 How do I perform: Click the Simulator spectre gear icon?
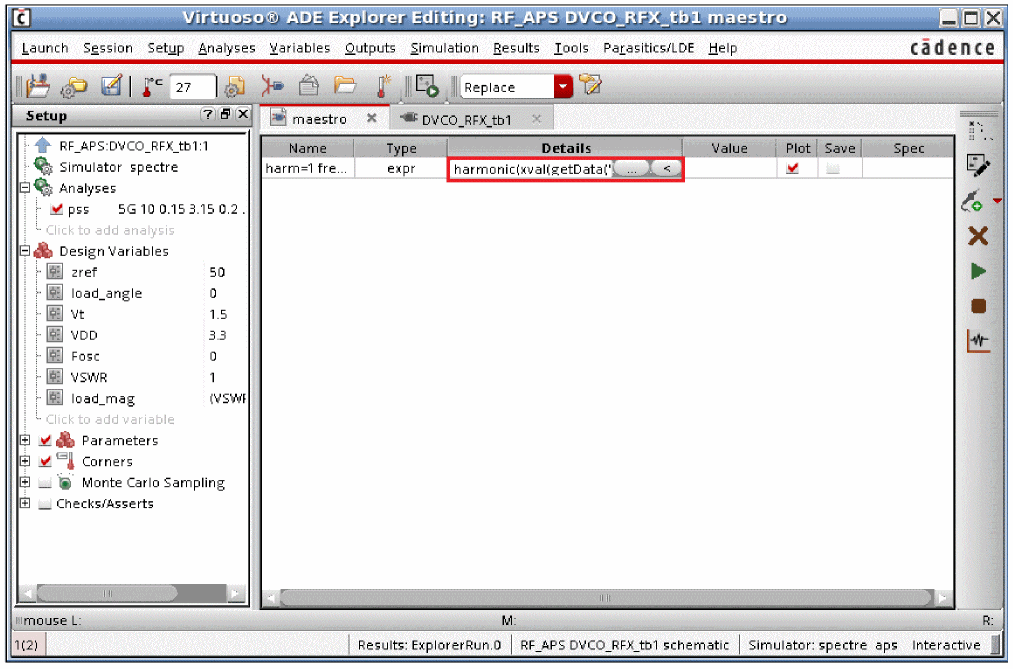43,167
